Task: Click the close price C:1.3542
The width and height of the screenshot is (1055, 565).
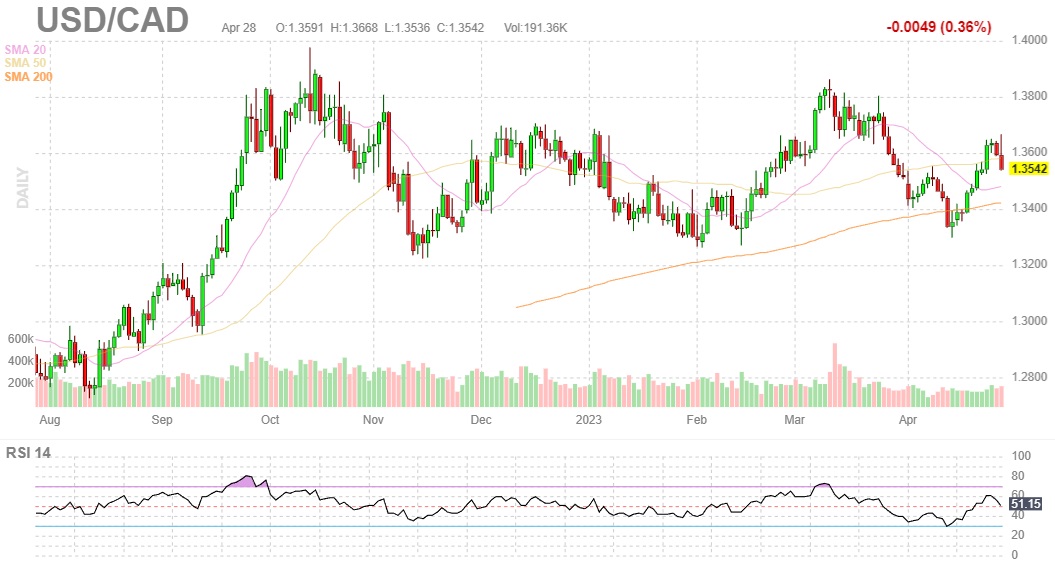Action: coord(460,28)
